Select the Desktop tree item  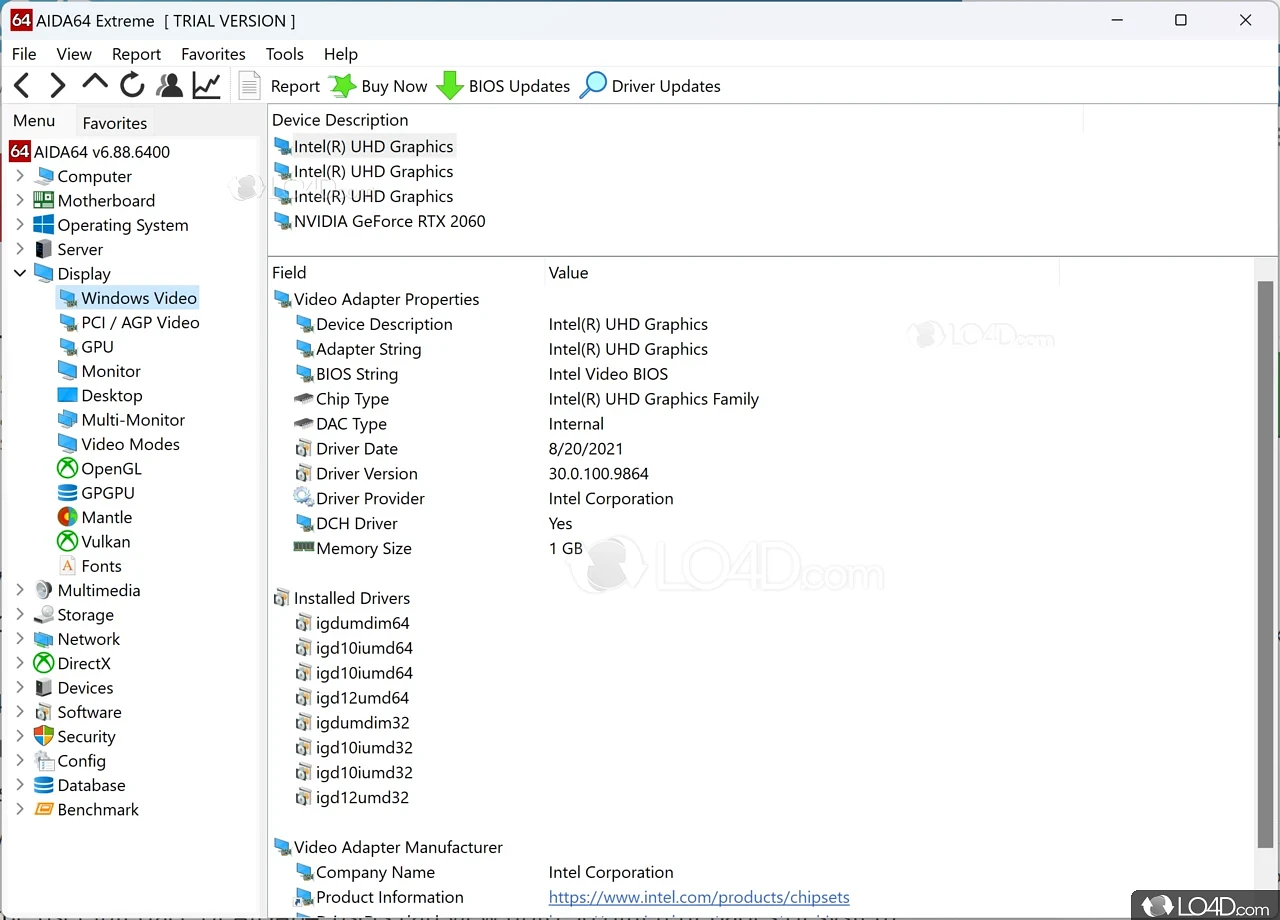[x=100, y=396]
